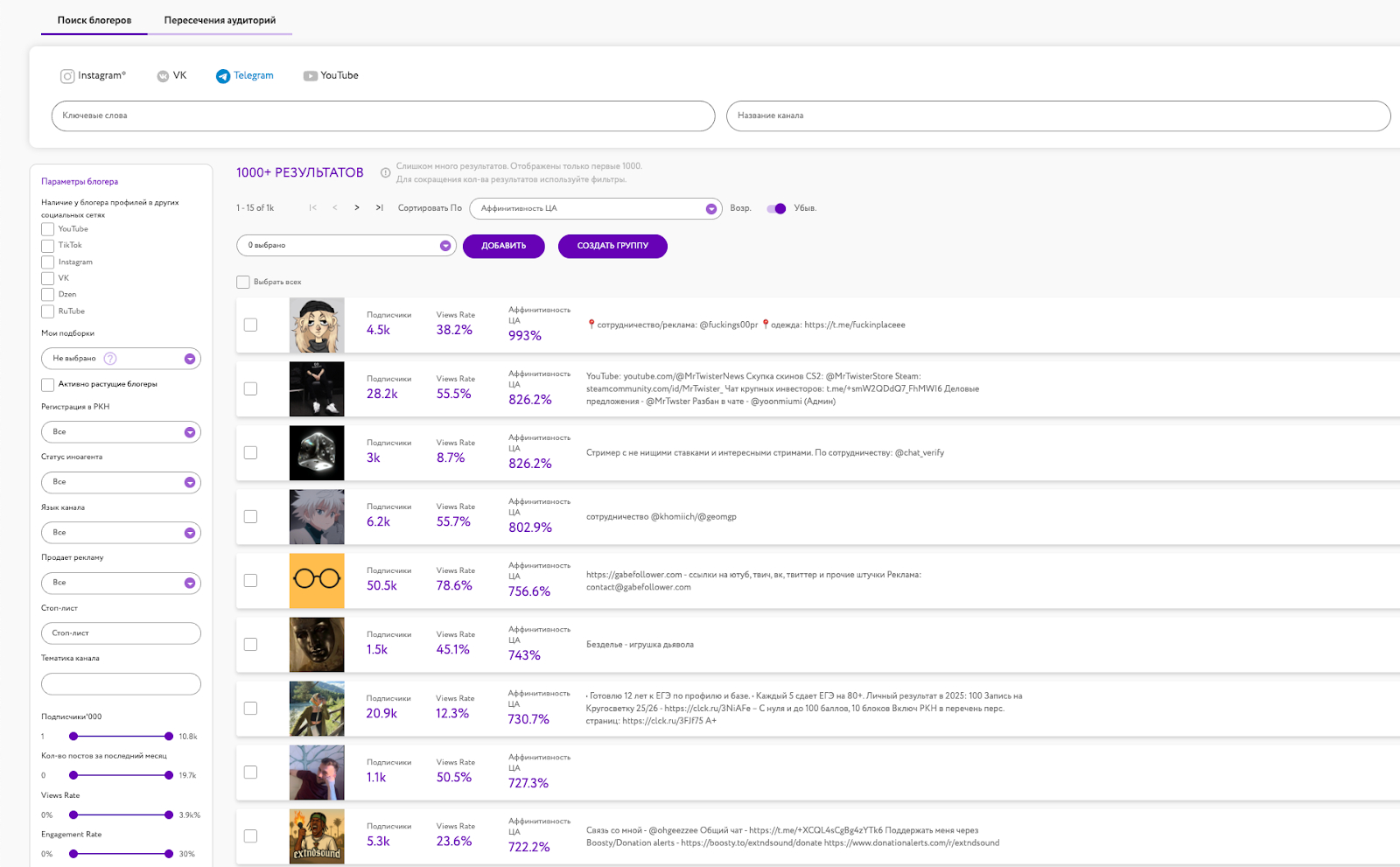Screen dimensions: 1400x867
Task: Click the Views Rate slider right handle
Action: coord(168,815)
